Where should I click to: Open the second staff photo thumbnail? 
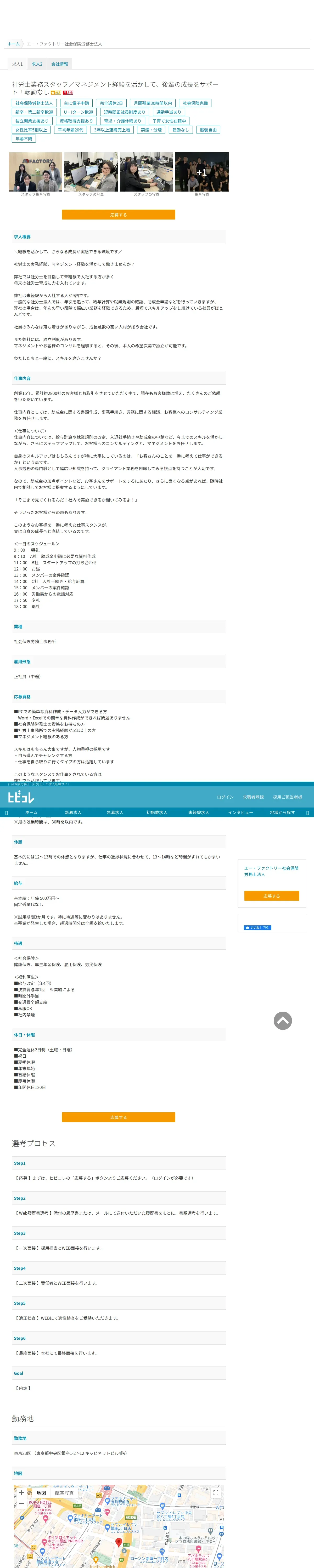tap(91, 172)
